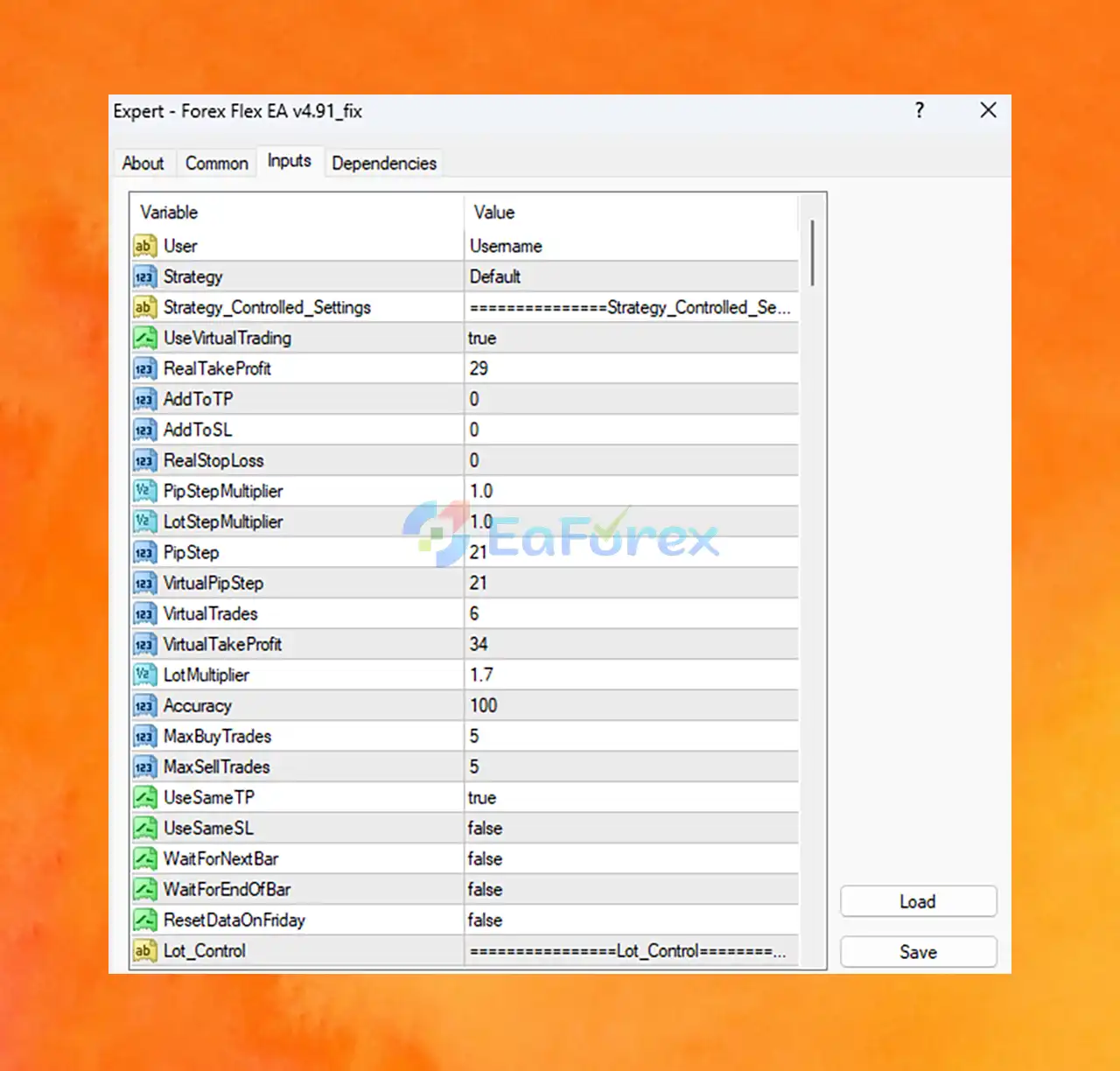The width and height of the screenshot is (1120, 1071).
Task: Click the Save button
Action: pyautogui.click(x=918, y=952)
